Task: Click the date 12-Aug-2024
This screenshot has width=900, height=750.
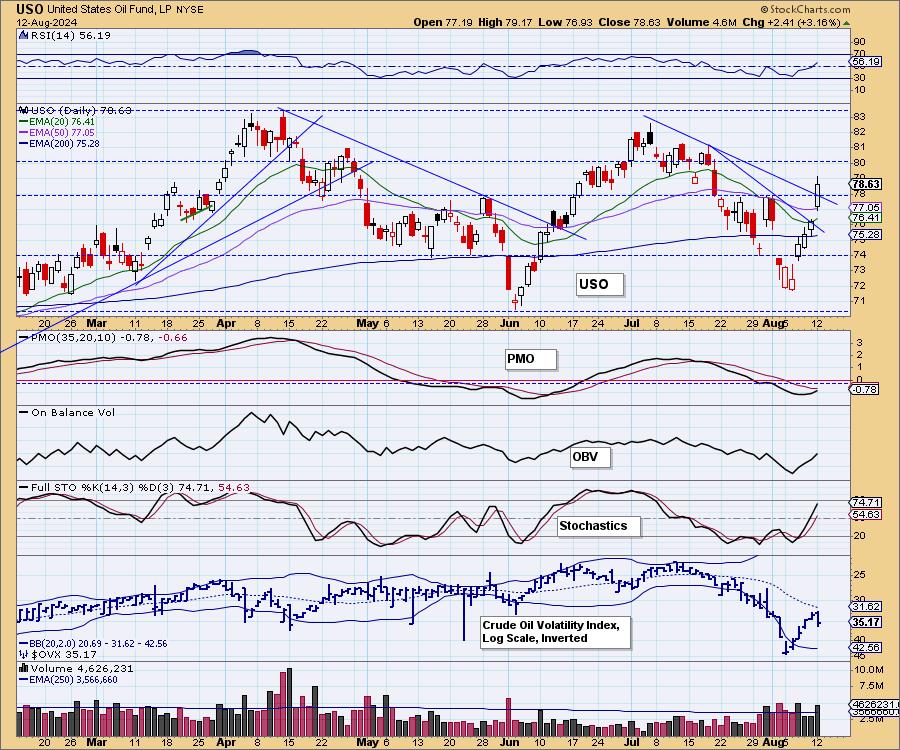Action: (x=44, y=23)
